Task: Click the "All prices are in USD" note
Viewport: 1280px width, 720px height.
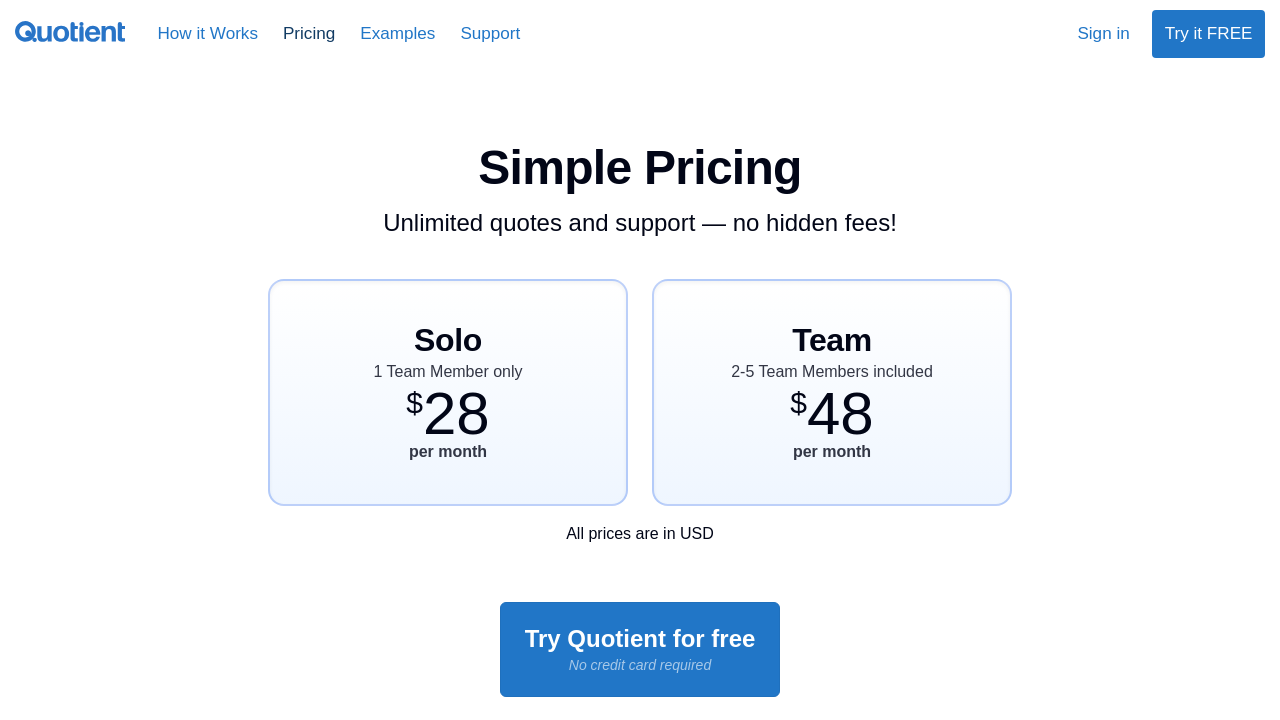Action: pyautogui.click(x=640, y=534)
